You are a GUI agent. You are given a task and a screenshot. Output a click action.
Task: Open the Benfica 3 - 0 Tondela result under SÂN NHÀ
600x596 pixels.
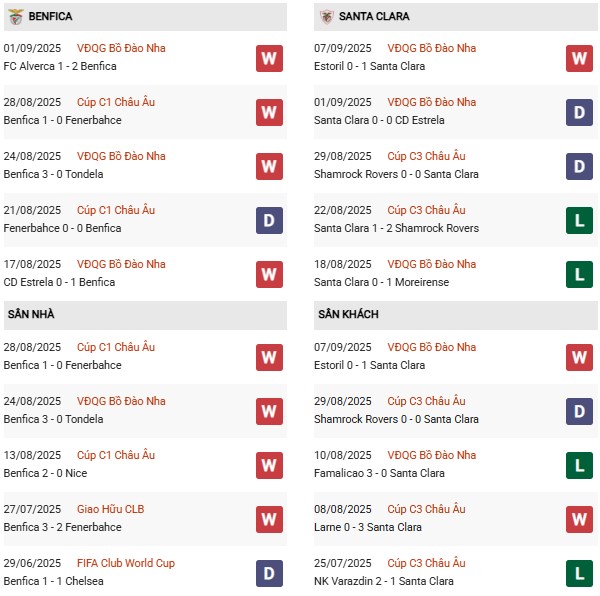point(53,419)
